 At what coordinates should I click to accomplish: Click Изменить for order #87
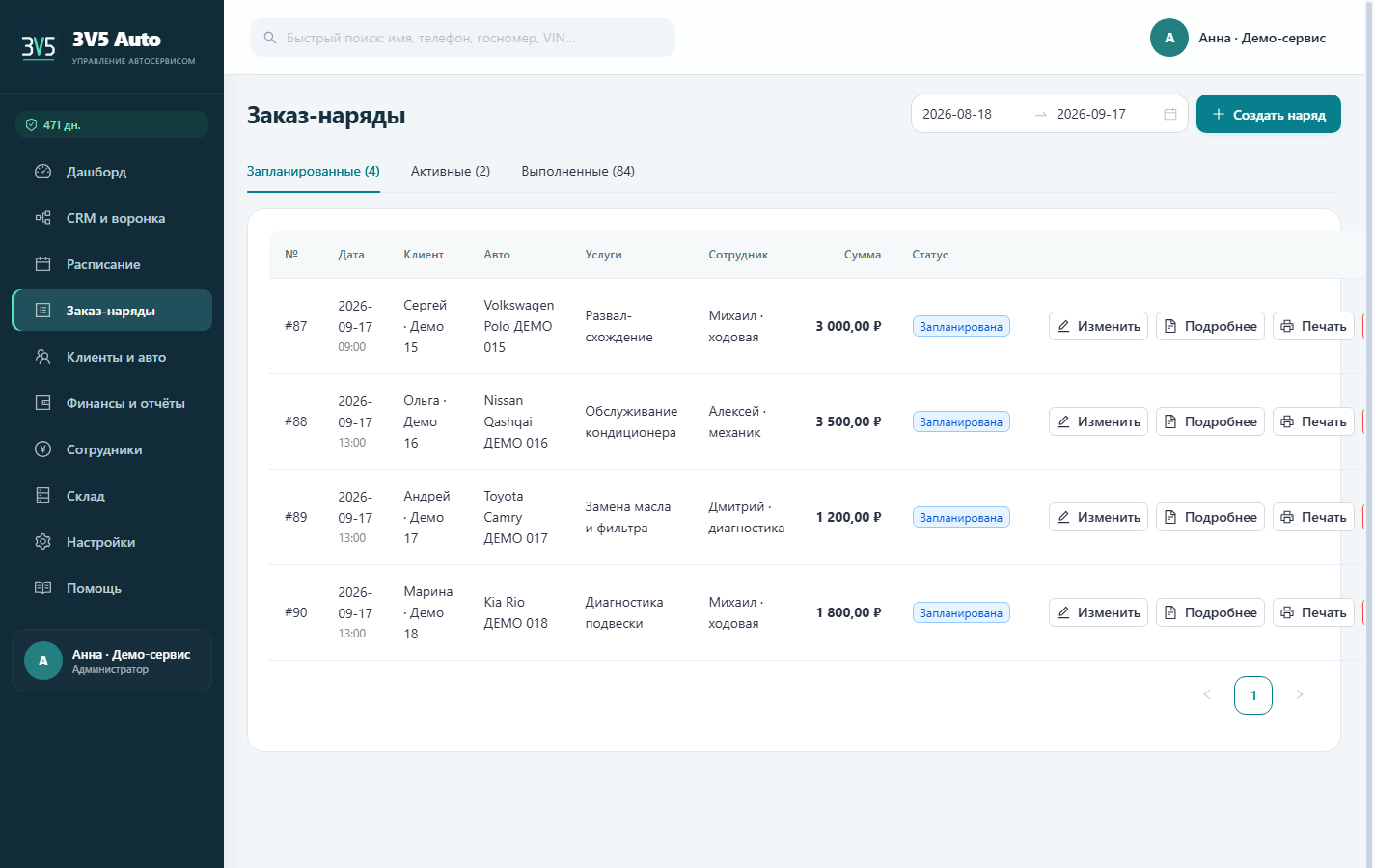(1098, 326)
